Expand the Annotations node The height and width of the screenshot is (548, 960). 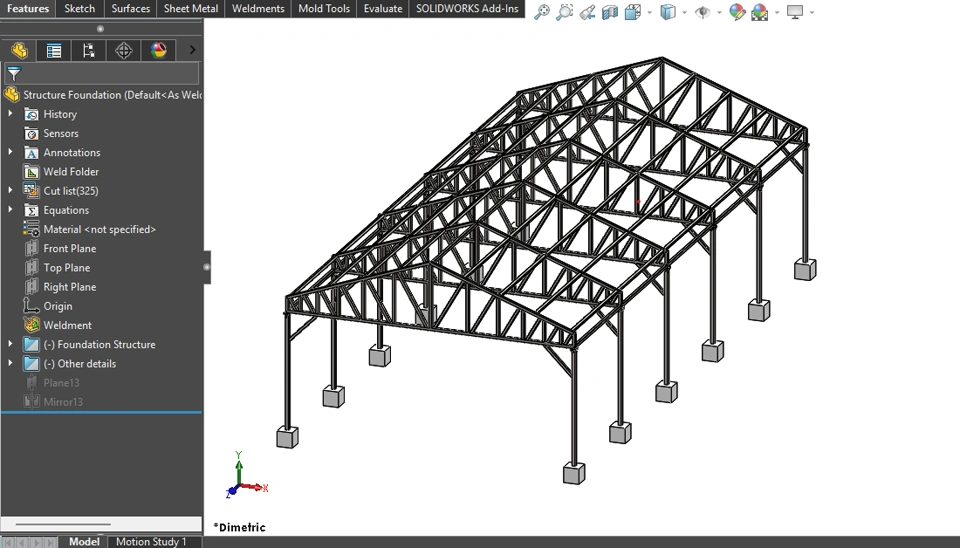pos(10,152)
